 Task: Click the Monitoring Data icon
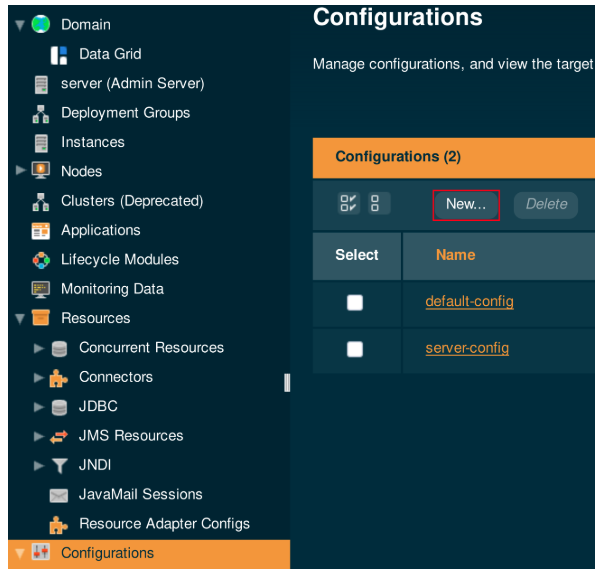click(41, 289)
